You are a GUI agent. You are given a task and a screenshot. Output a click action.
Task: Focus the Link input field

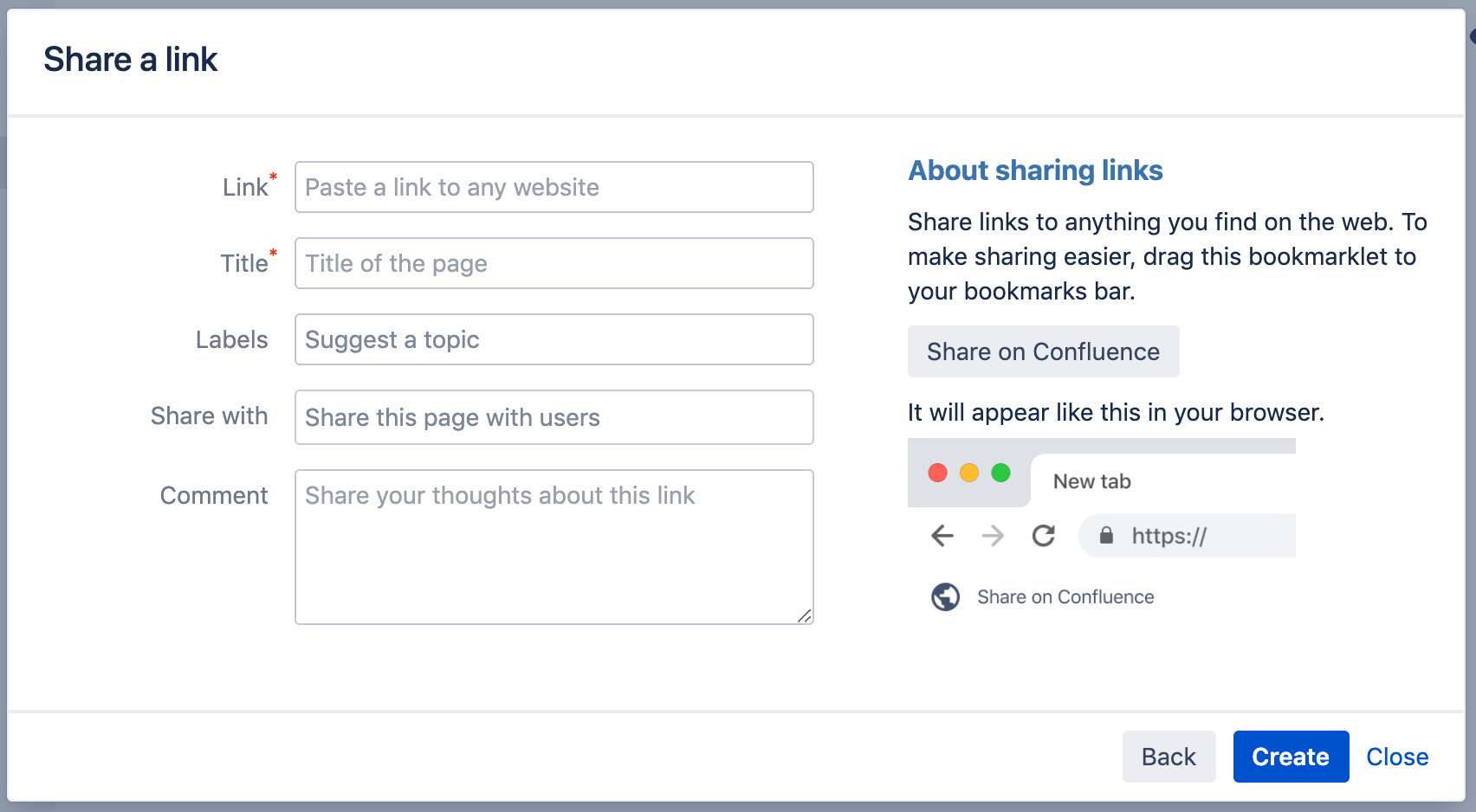point(553,187)
